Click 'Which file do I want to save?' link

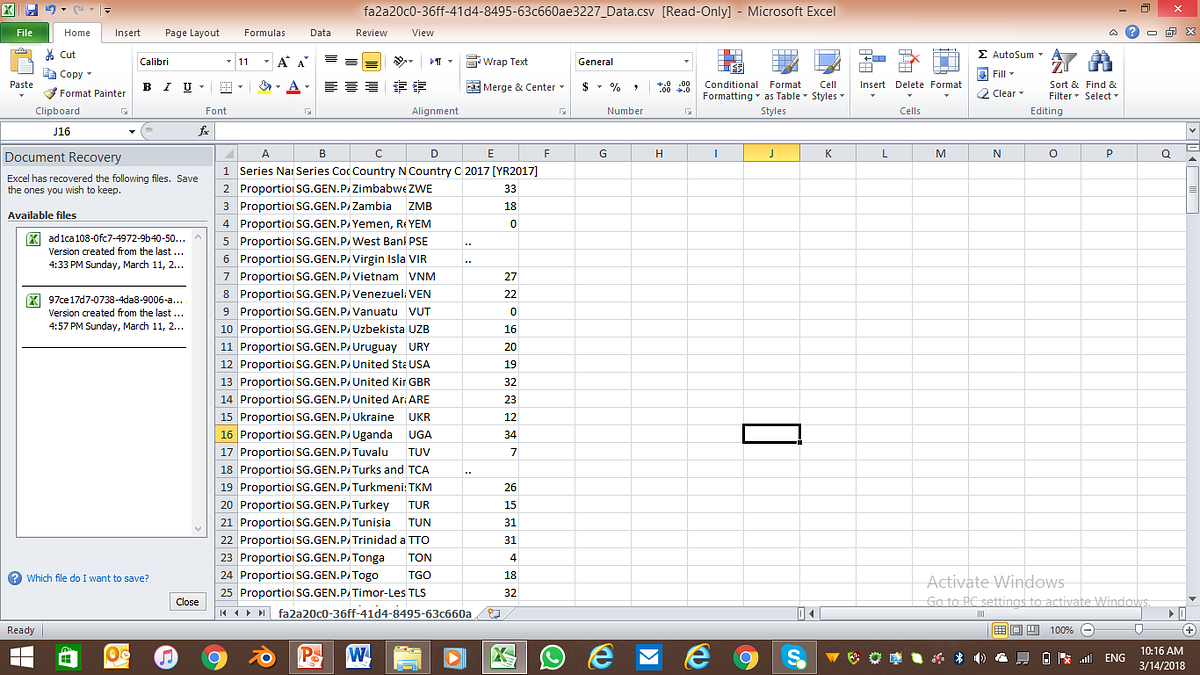(88, 578)
